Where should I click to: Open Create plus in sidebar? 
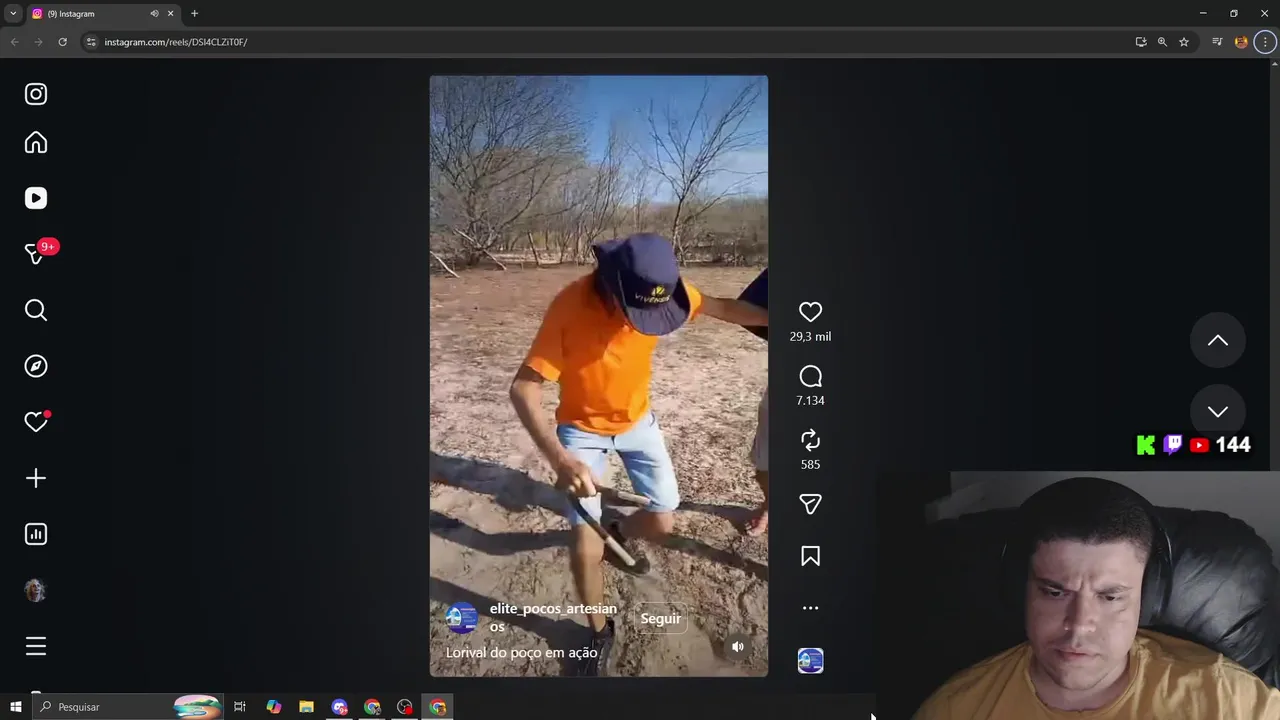click(36, 478)
